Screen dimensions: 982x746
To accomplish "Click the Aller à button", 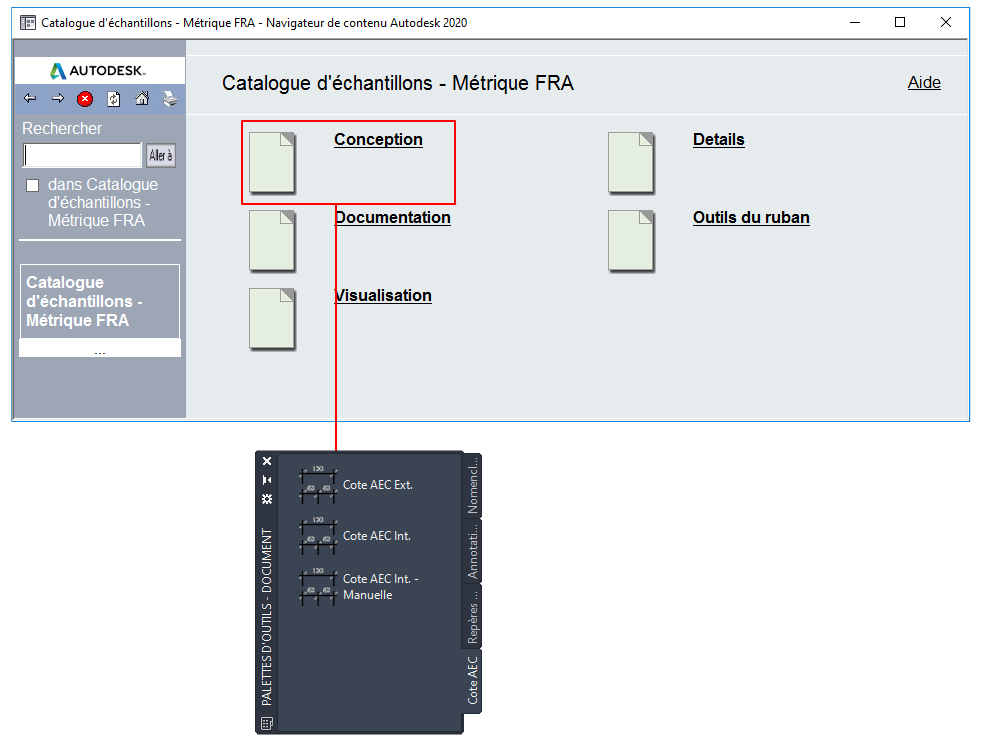I will coord(161,155).
